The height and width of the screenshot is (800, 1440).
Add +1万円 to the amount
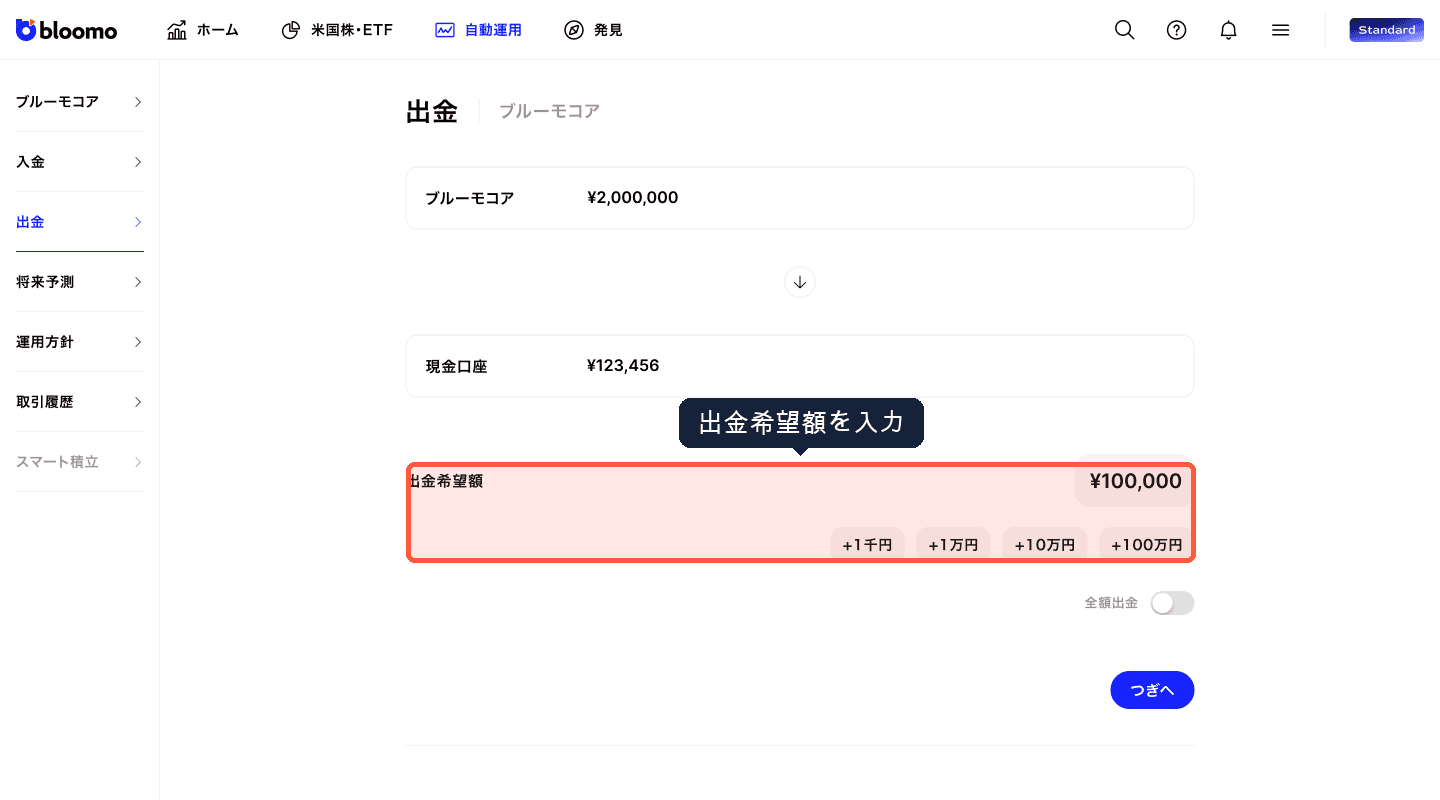(x=953, y=545)
